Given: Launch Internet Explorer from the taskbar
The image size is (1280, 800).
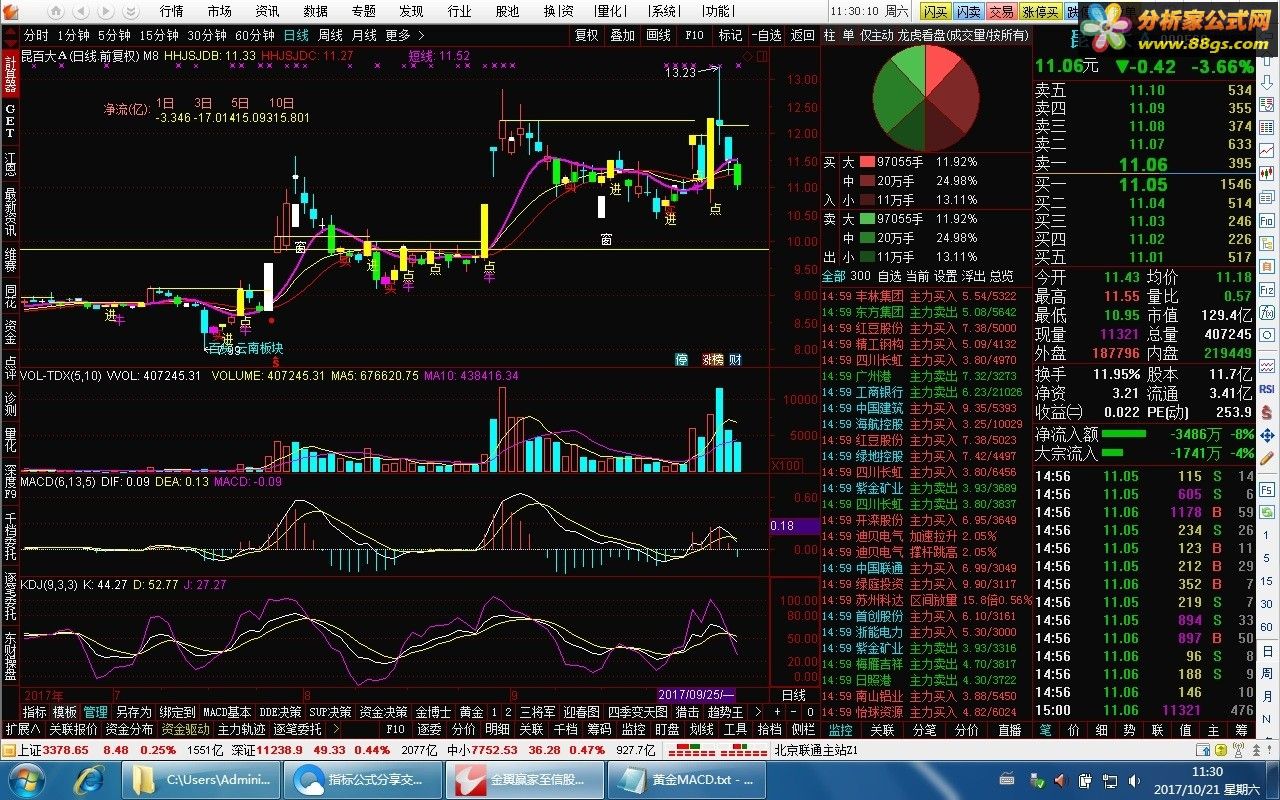Looking at the screenshot, I should click(91, 779).
